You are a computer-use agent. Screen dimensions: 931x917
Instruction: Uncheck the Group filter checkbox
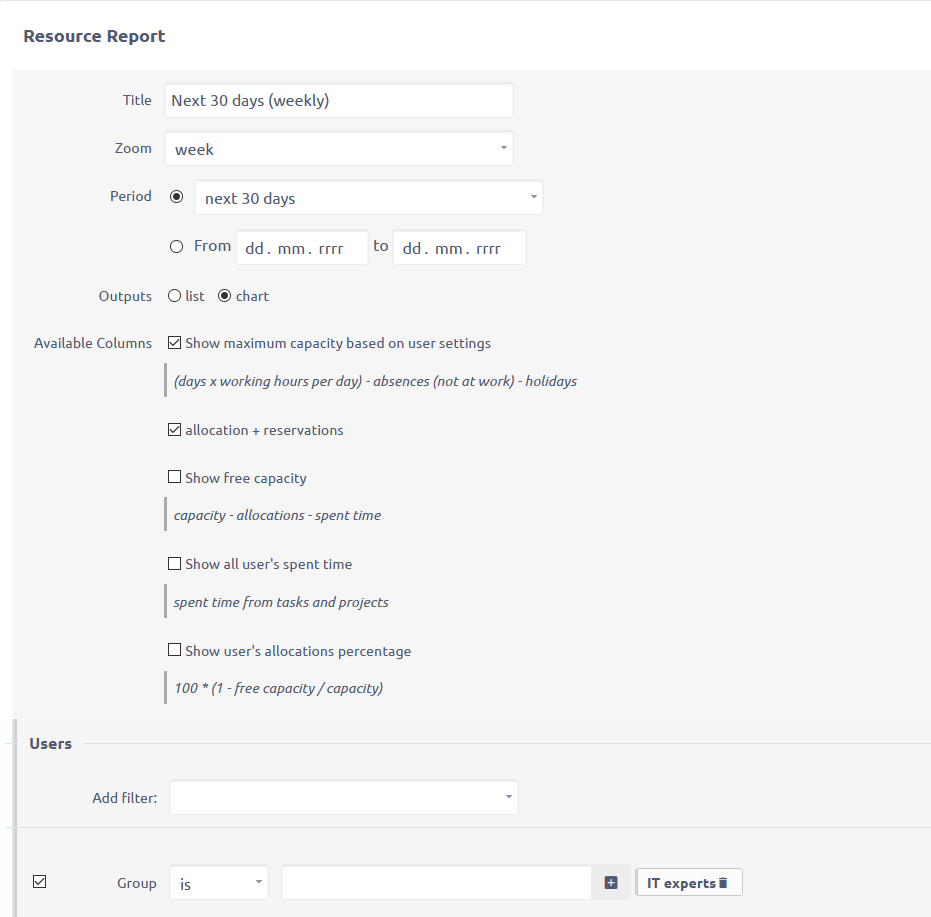point(40,881)
